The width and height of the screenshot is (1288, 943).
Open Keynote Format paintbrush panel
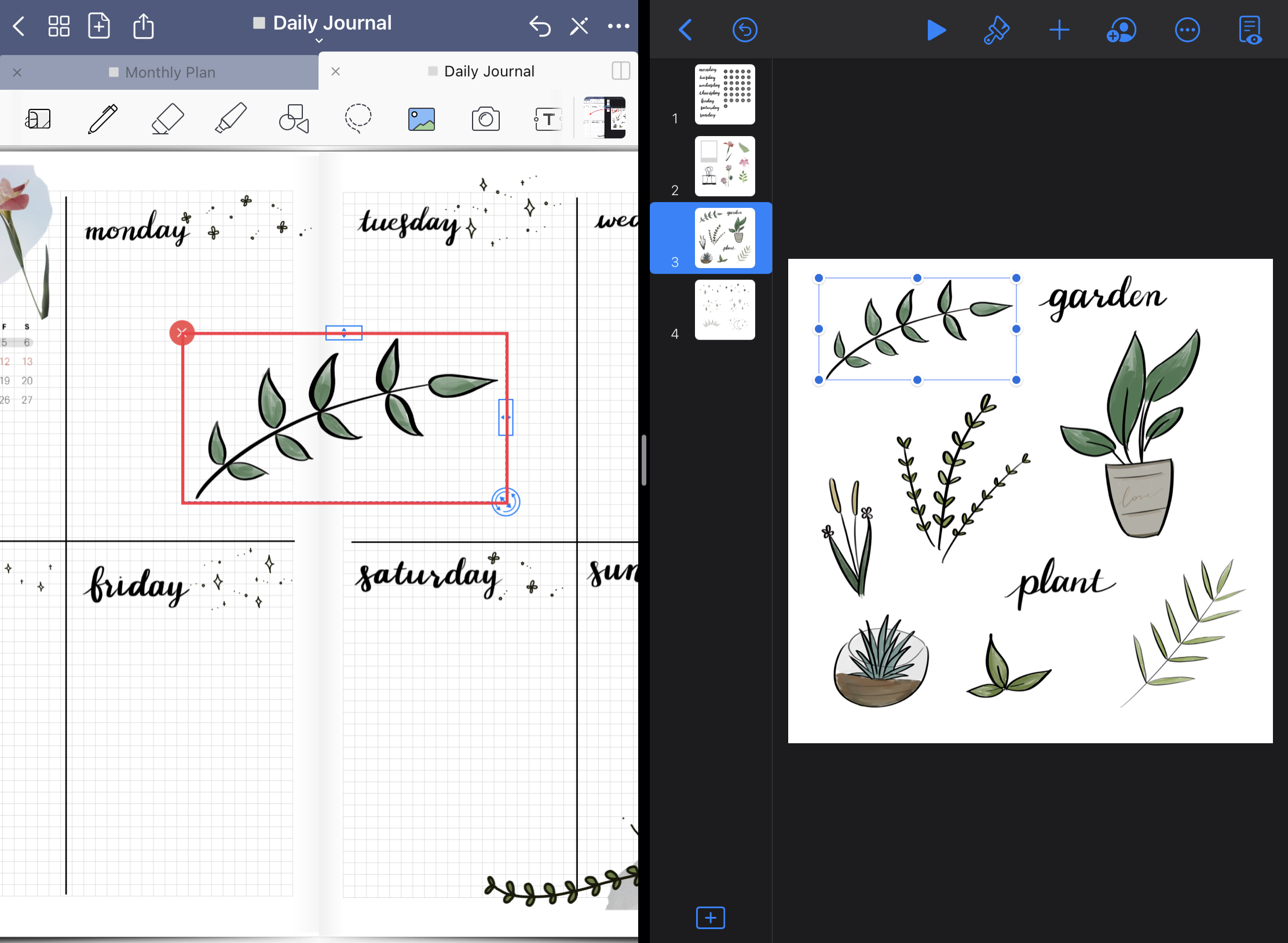click(x=996, y=30)
